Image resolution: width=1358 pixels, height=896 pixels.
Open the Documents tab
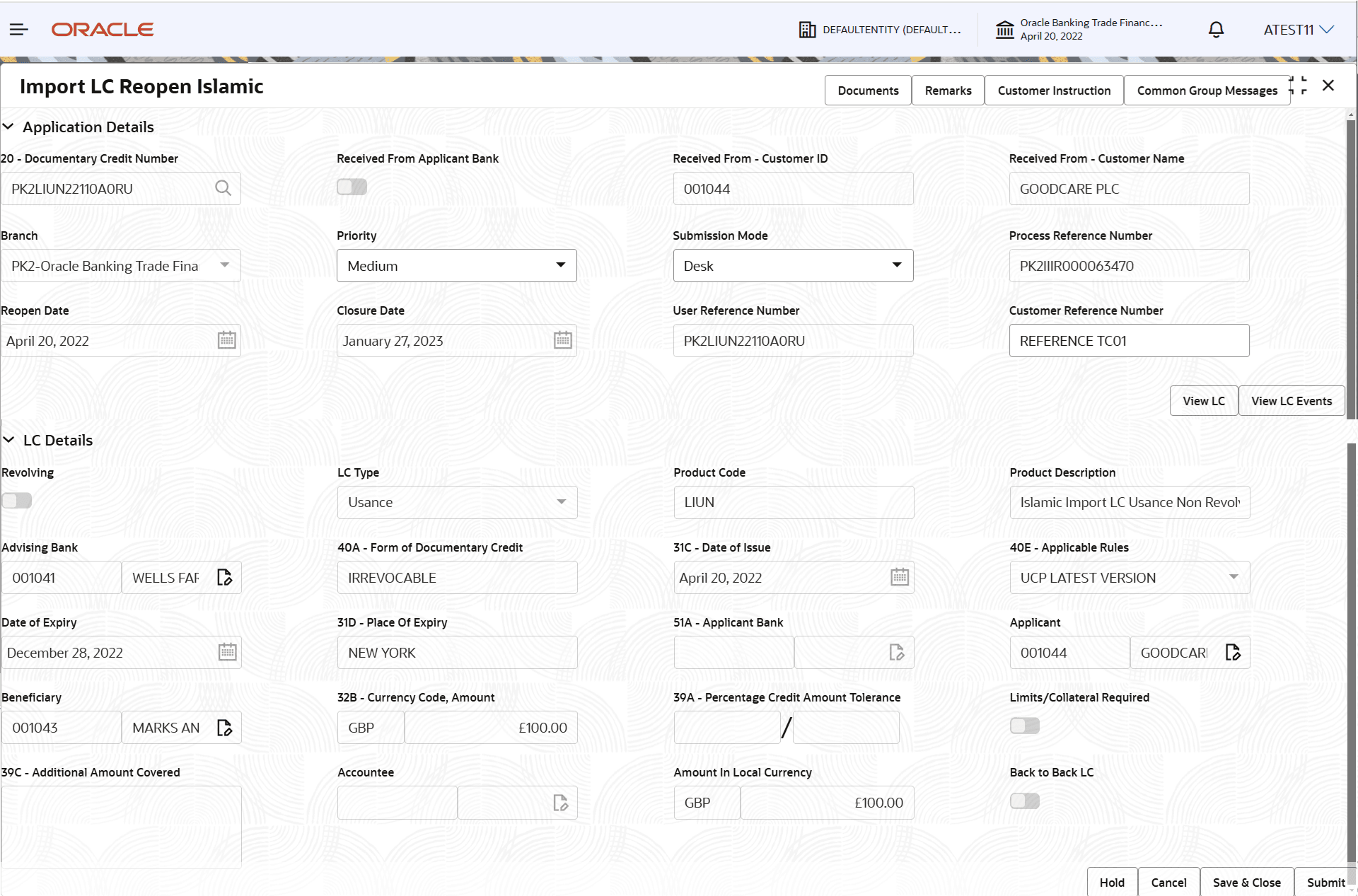pyautogui.click(x=868, y=91)
